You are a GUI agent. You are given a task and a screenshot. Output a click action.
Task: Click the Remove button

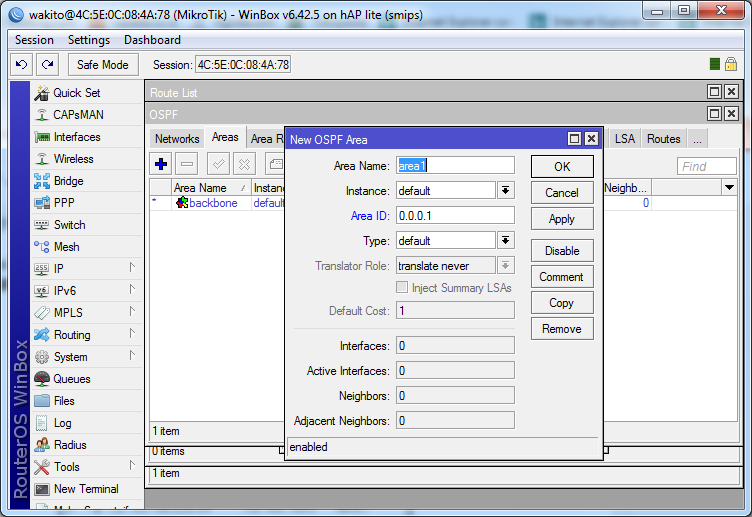562,329
